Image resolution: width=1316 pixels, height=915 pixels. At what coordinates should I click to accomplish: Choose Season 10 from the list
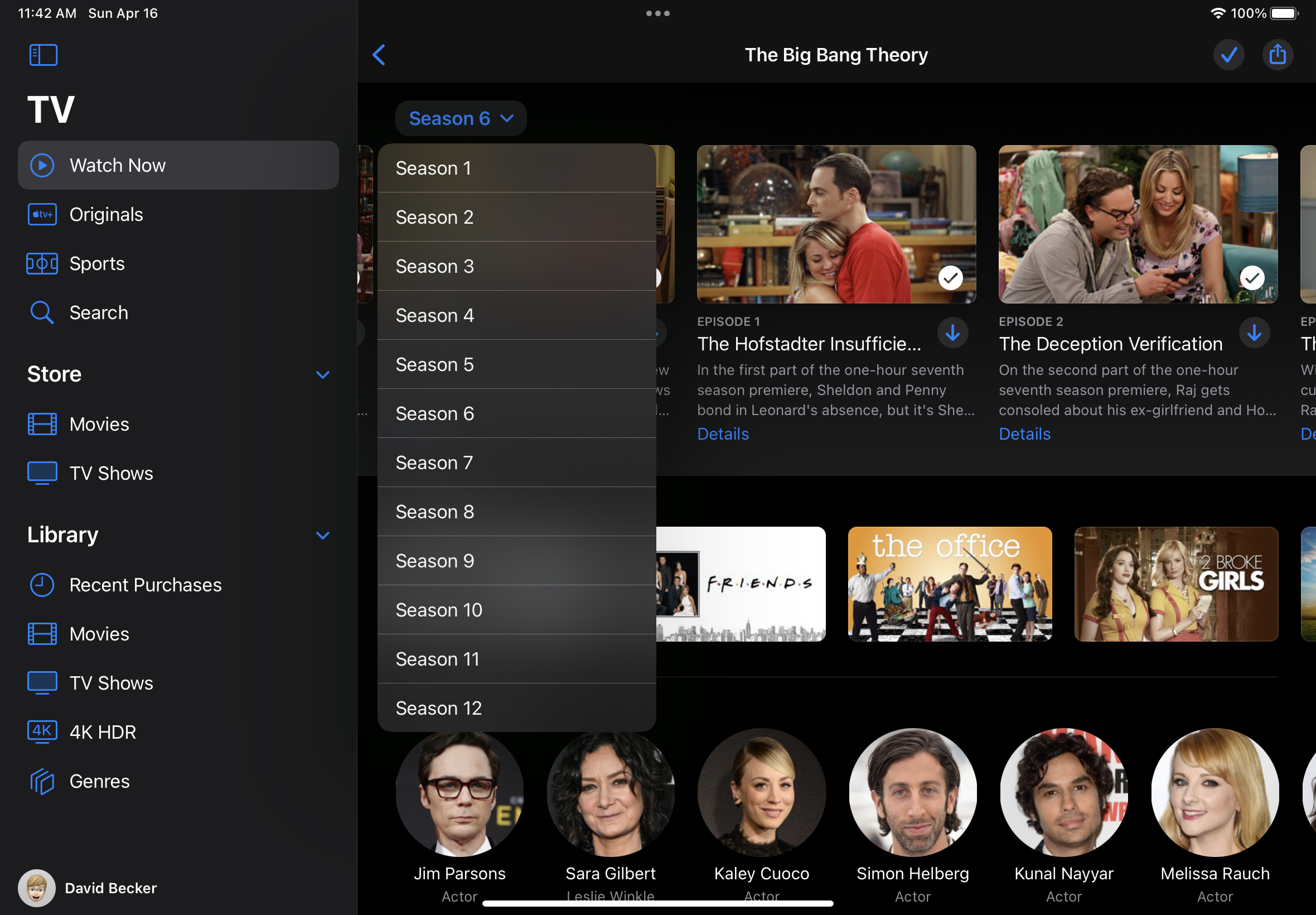(517, 610)
